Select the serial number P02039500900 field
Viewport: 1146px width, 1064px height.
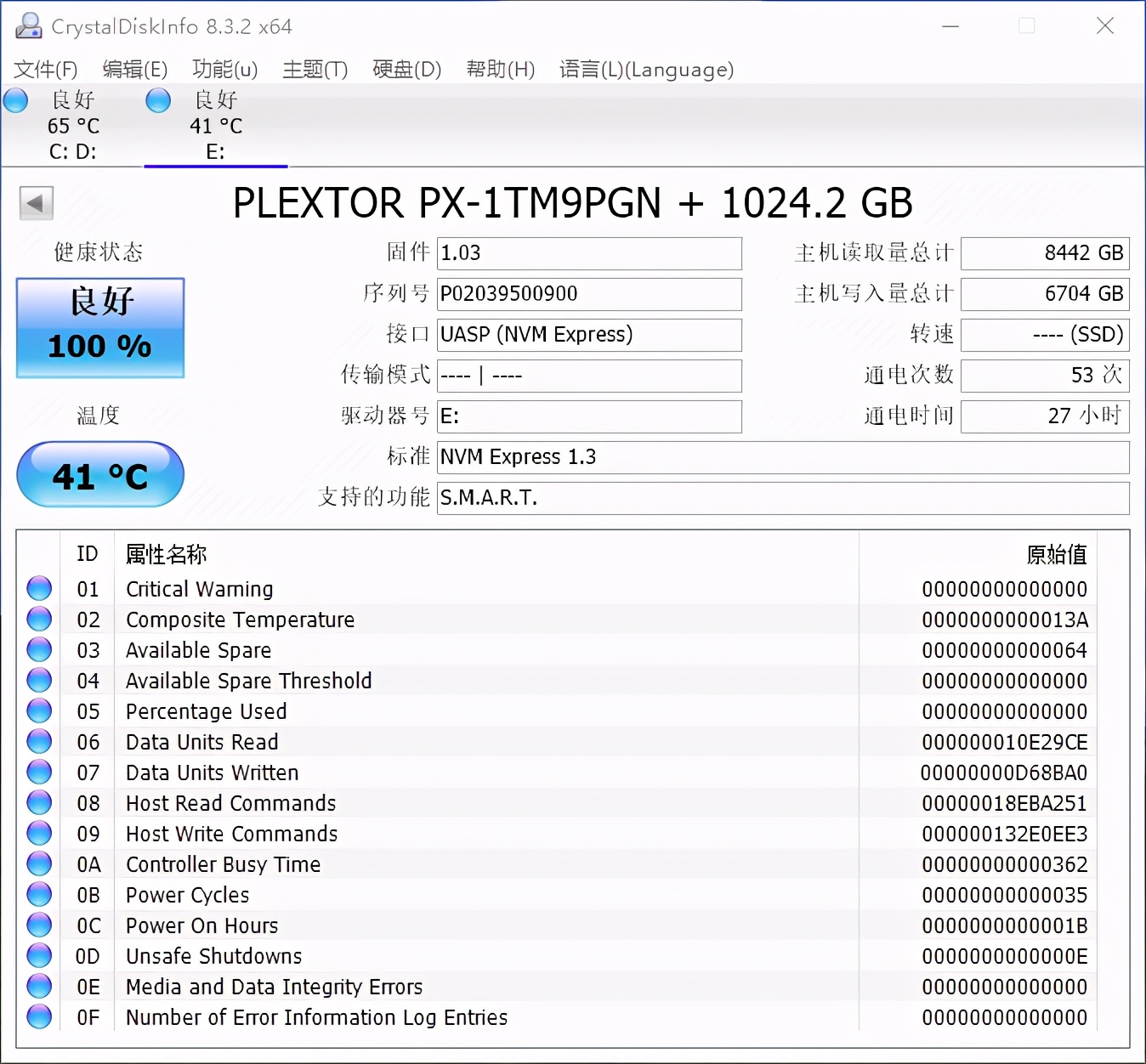tap(589, 294)
